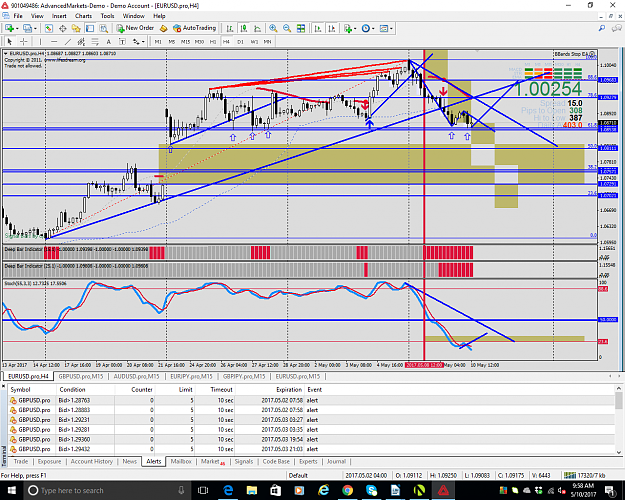
Task: Switch to the H1 timeframe
Action: click(x=213, y=41)
